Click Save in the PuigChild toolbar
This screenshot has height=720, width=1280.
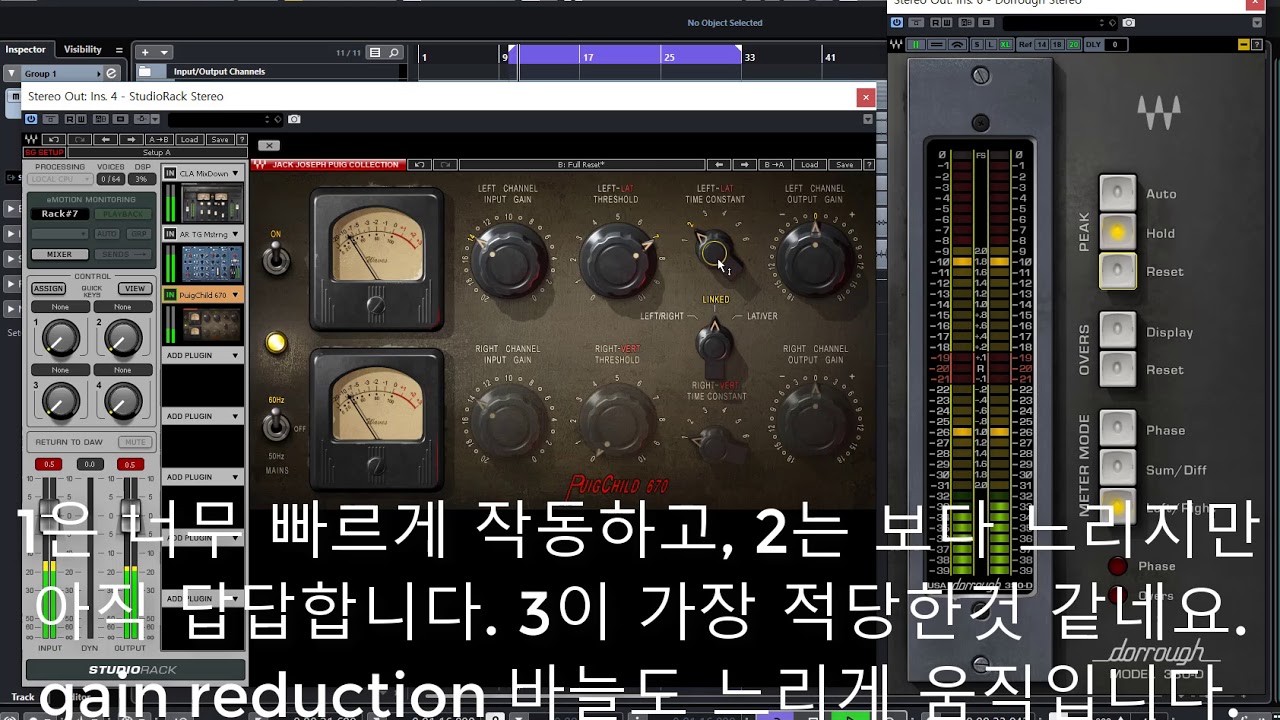click(x=845, y=164)
